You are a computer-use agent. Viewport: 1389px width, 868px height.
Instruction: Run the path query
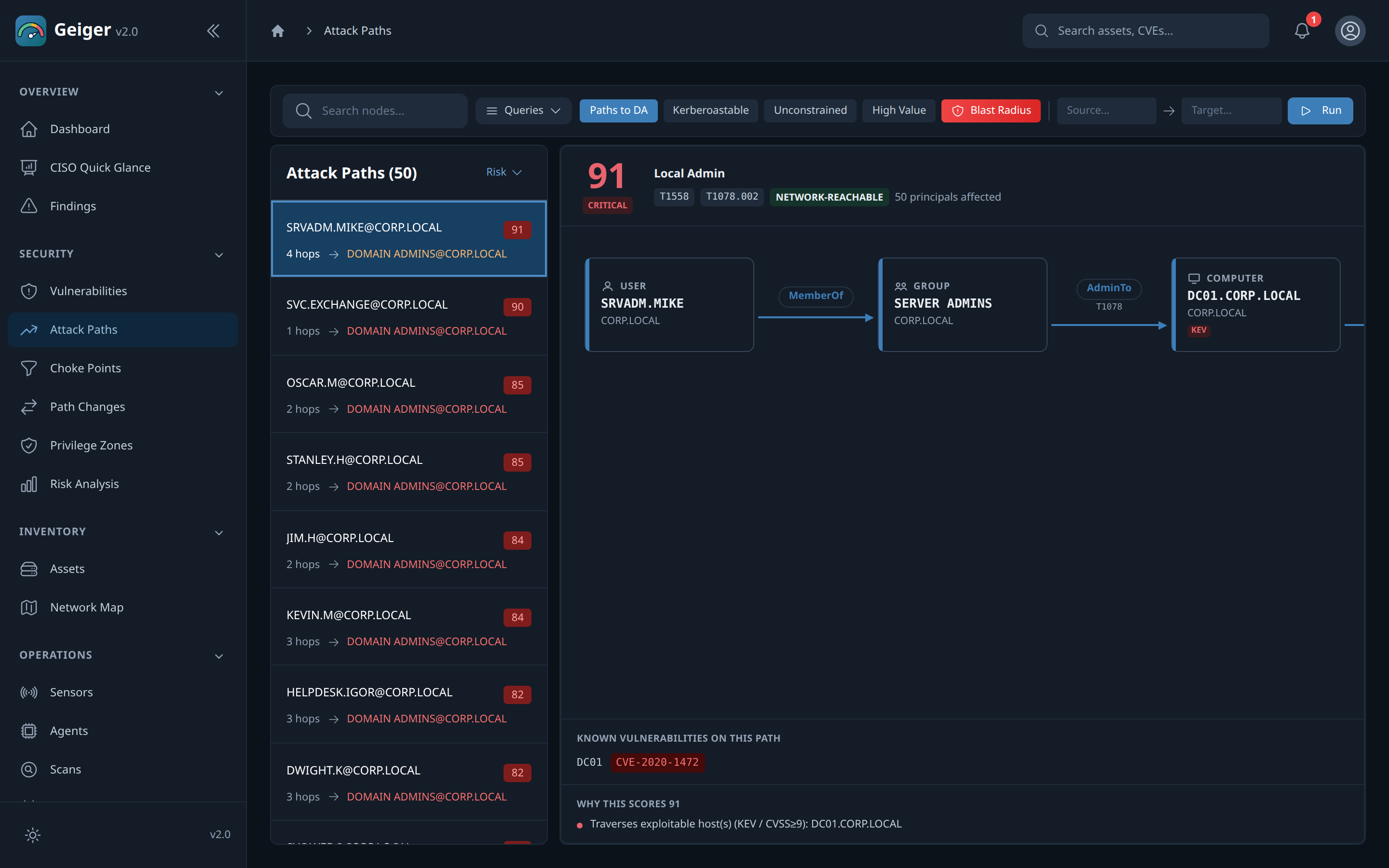1320,110
